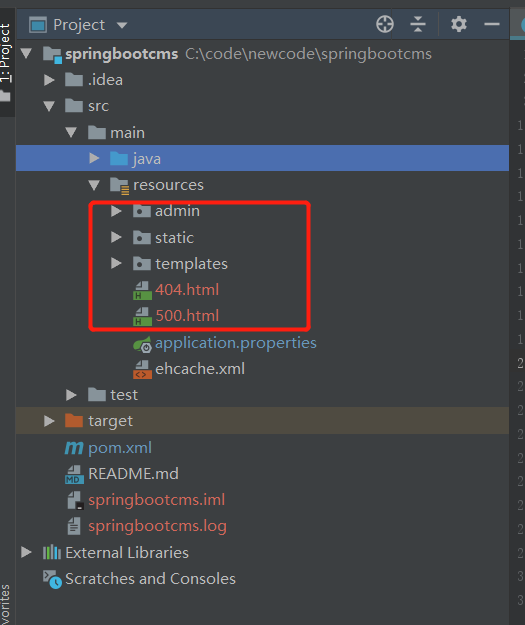Expand the .idea folder arrow
This screenshot has width=525, height=625.
49,80
